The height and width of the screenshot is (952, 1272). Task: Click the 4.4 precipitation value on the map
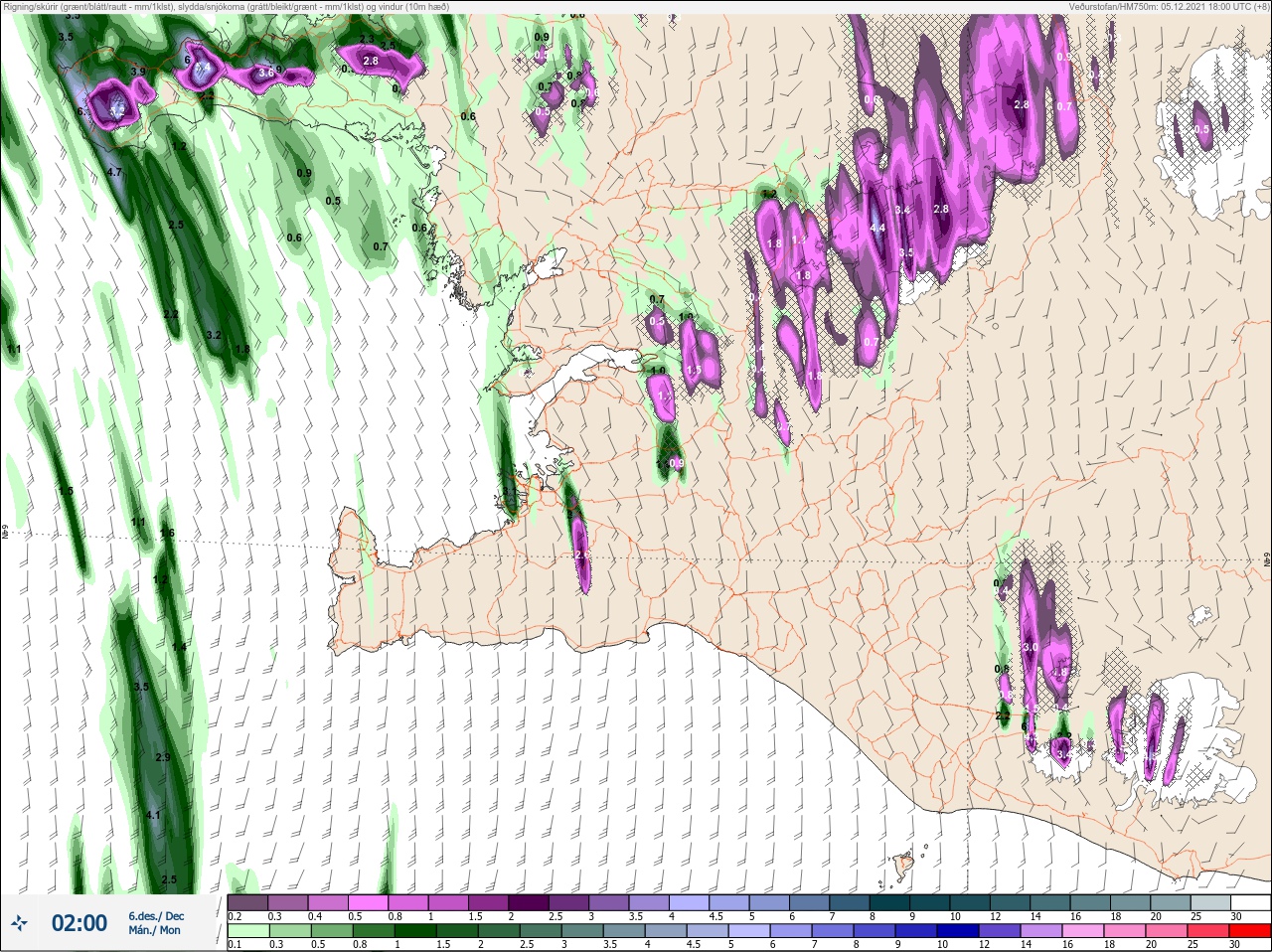tap(877, 228)
